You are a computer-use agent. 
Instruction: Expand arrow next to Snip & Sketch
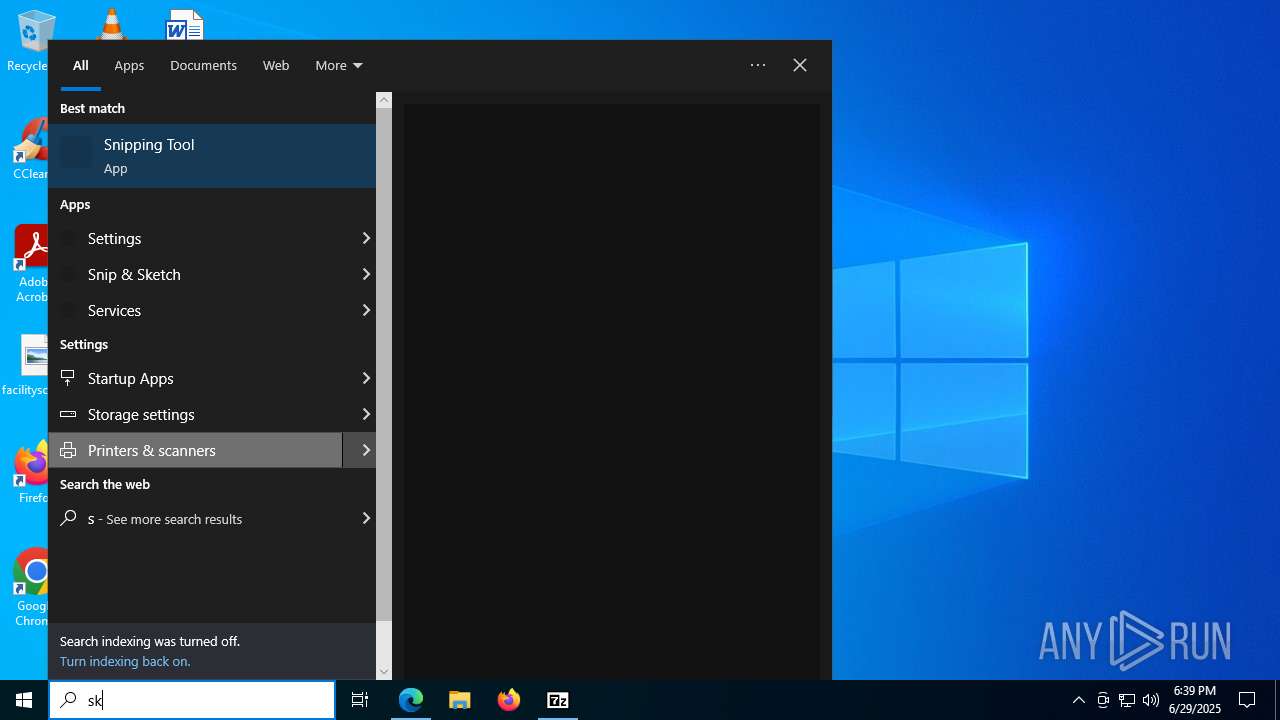click(x=366, y=274)
